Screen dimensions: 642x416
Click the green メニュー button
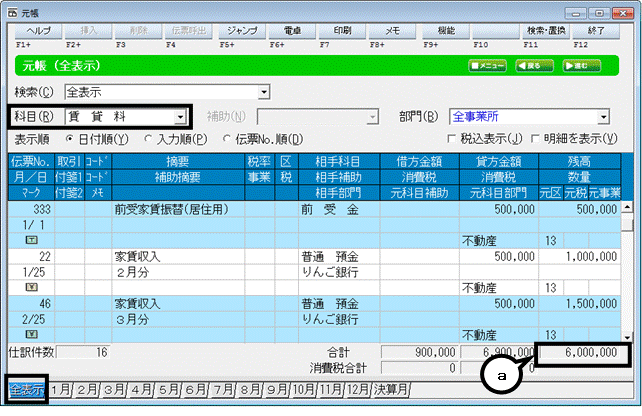click(x=487, y=66)
